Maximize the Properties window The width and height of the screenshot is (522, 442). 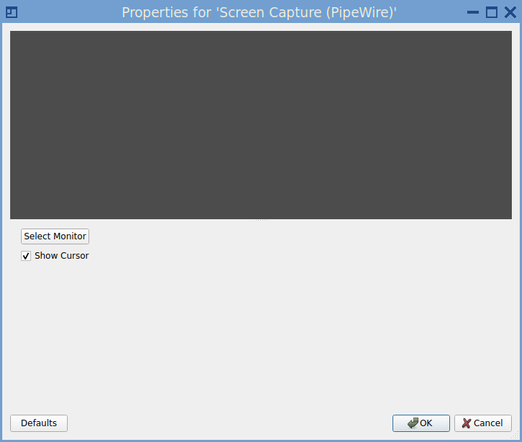[492, 13]
